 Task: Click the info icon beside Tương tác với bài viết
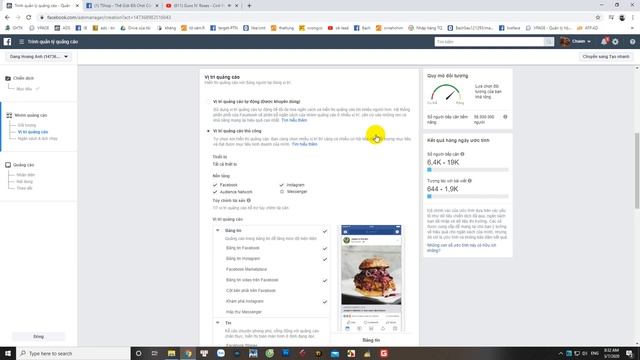[470, 180]
